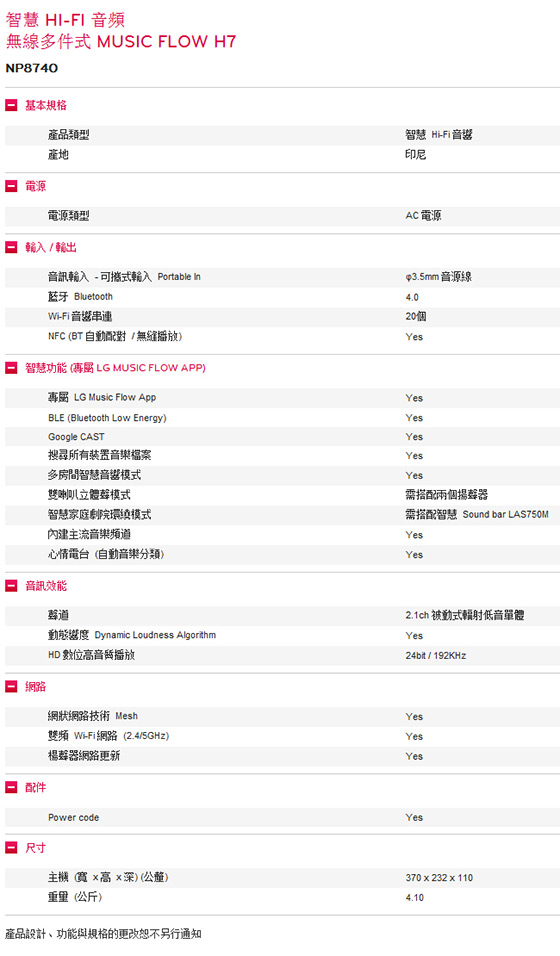The height and width of the screenshot is (956, 560).
Task: Click the MUSIC FLOW H7 title
Action: [x=167, y=41]
